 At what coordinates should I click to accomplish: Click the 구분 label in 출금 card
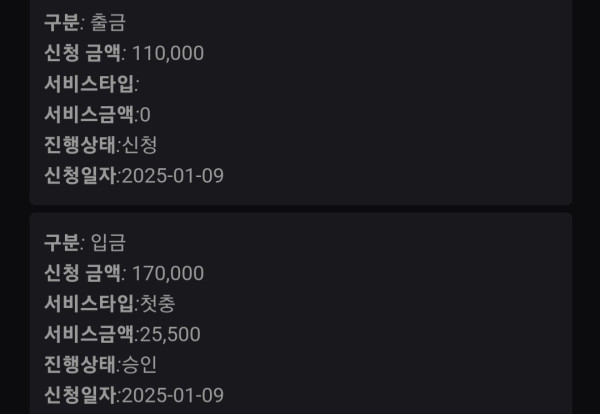tap(61, 21)
